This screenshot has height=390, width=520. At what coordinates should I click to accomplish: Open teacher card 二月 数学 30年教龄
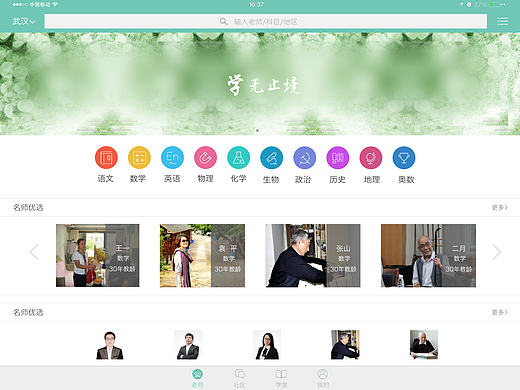[428, 255]
